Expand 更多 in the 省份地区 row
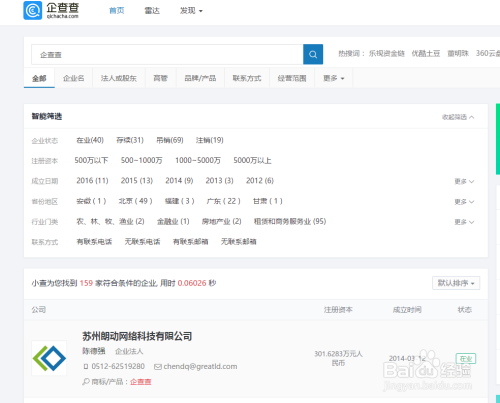Screen dimensions: 500x403 pyautogui.click(x=464, y=202)
